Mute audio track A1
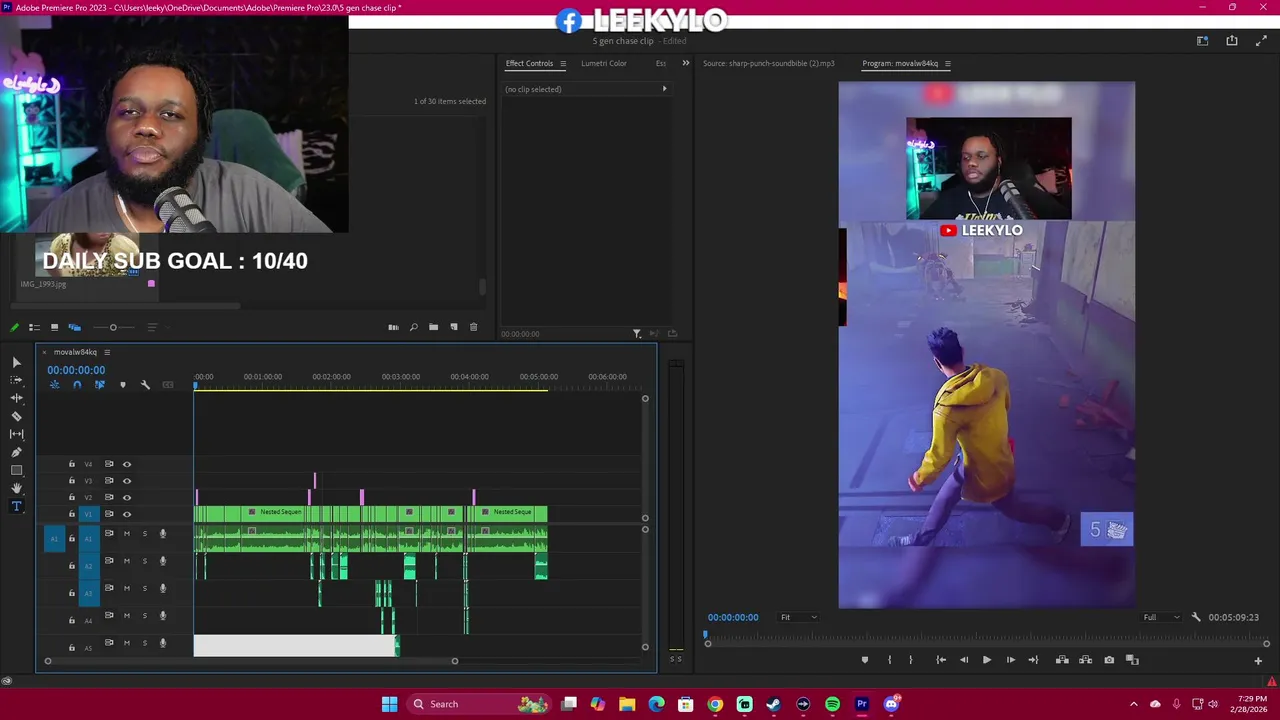This screenshot has height=720, width=1280. click(126, 534)
